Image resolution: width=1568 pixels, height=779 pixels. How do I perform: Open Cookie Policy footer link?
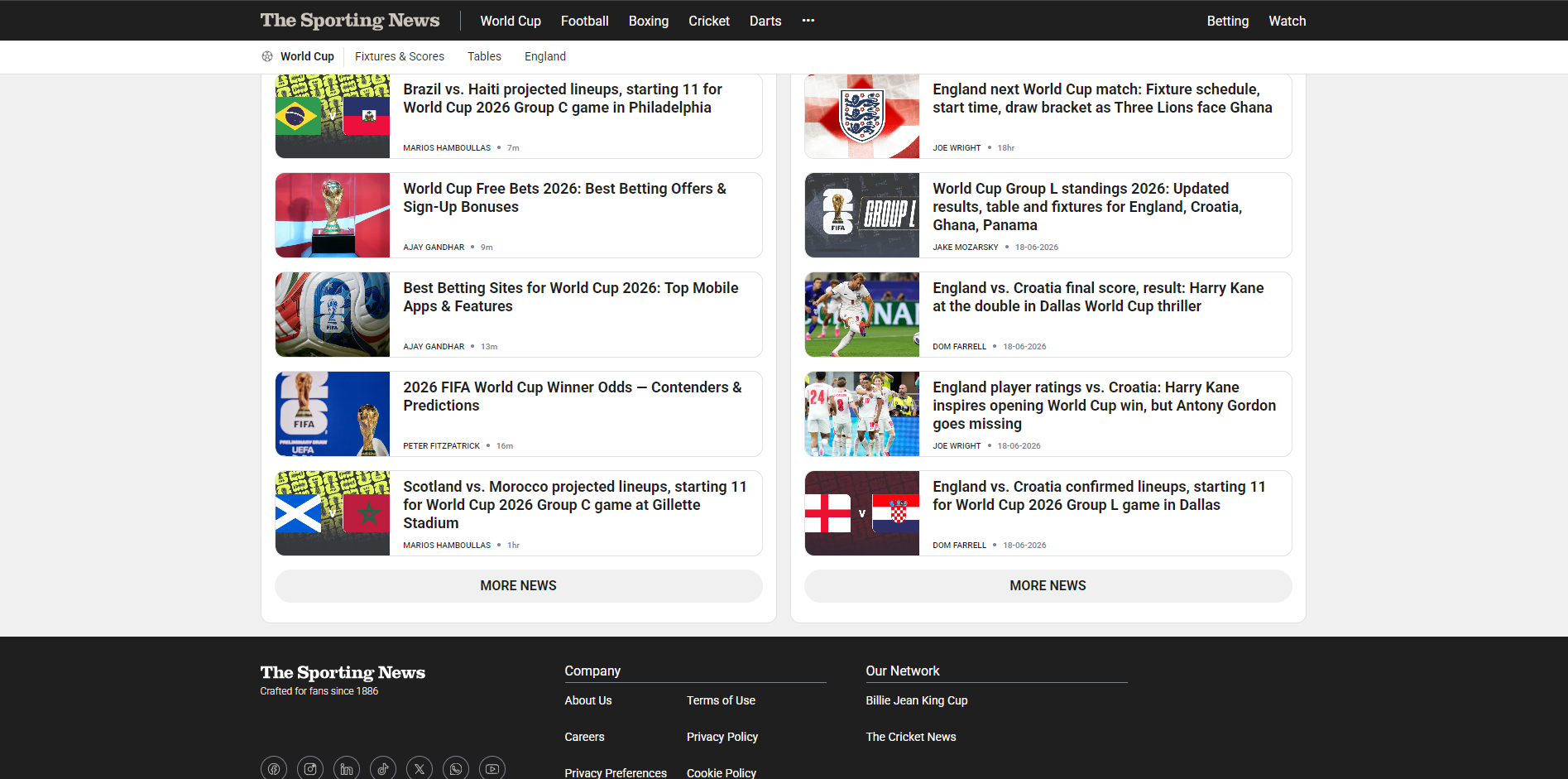[x=722, y=772]
